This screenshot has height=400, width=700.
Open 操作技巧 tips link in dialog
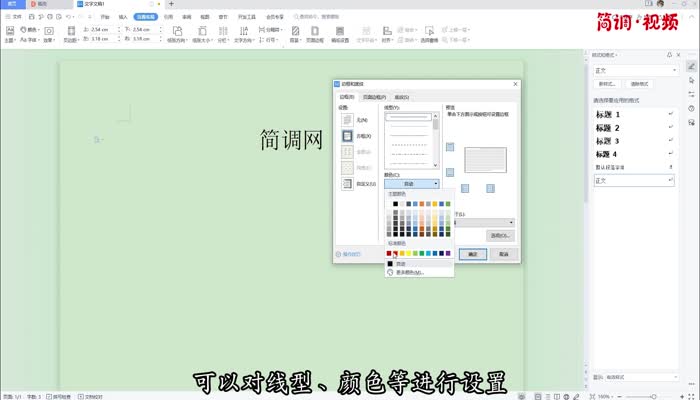pos(348,254)
